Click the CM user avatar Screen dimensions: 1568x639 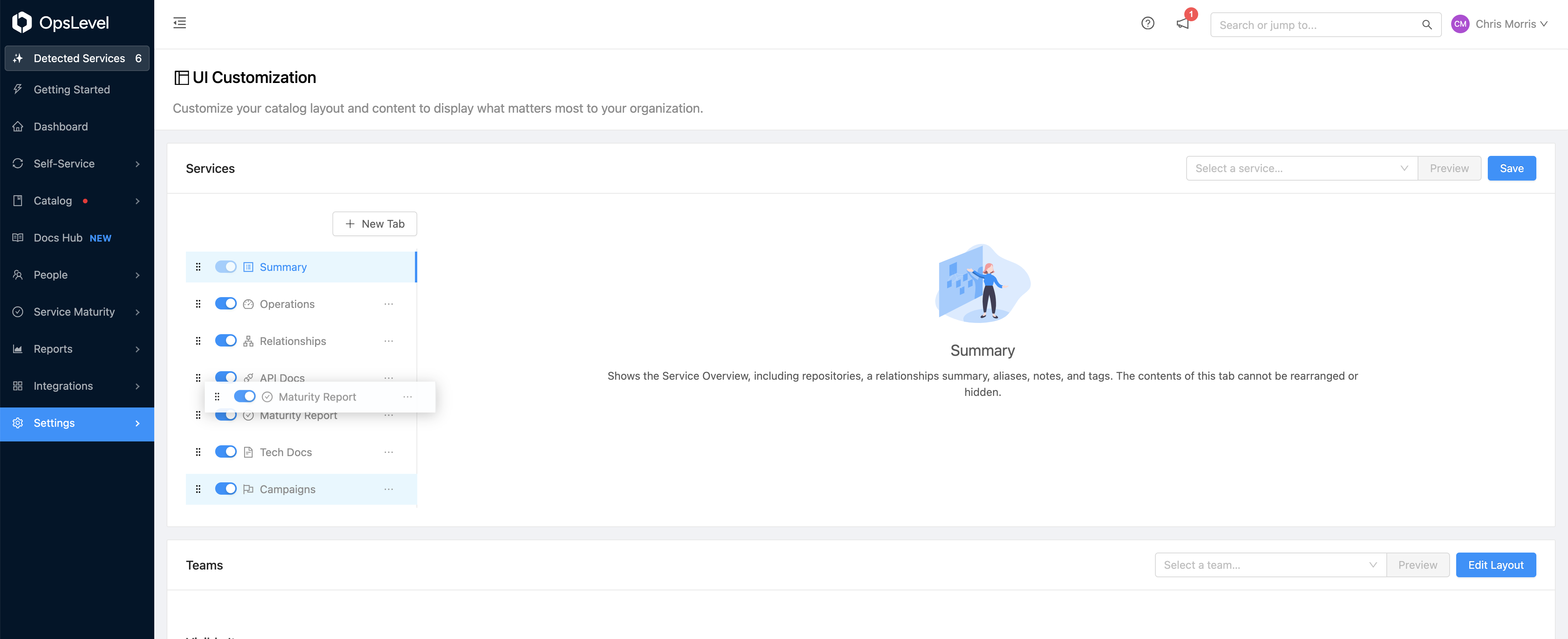[1460, 24]
